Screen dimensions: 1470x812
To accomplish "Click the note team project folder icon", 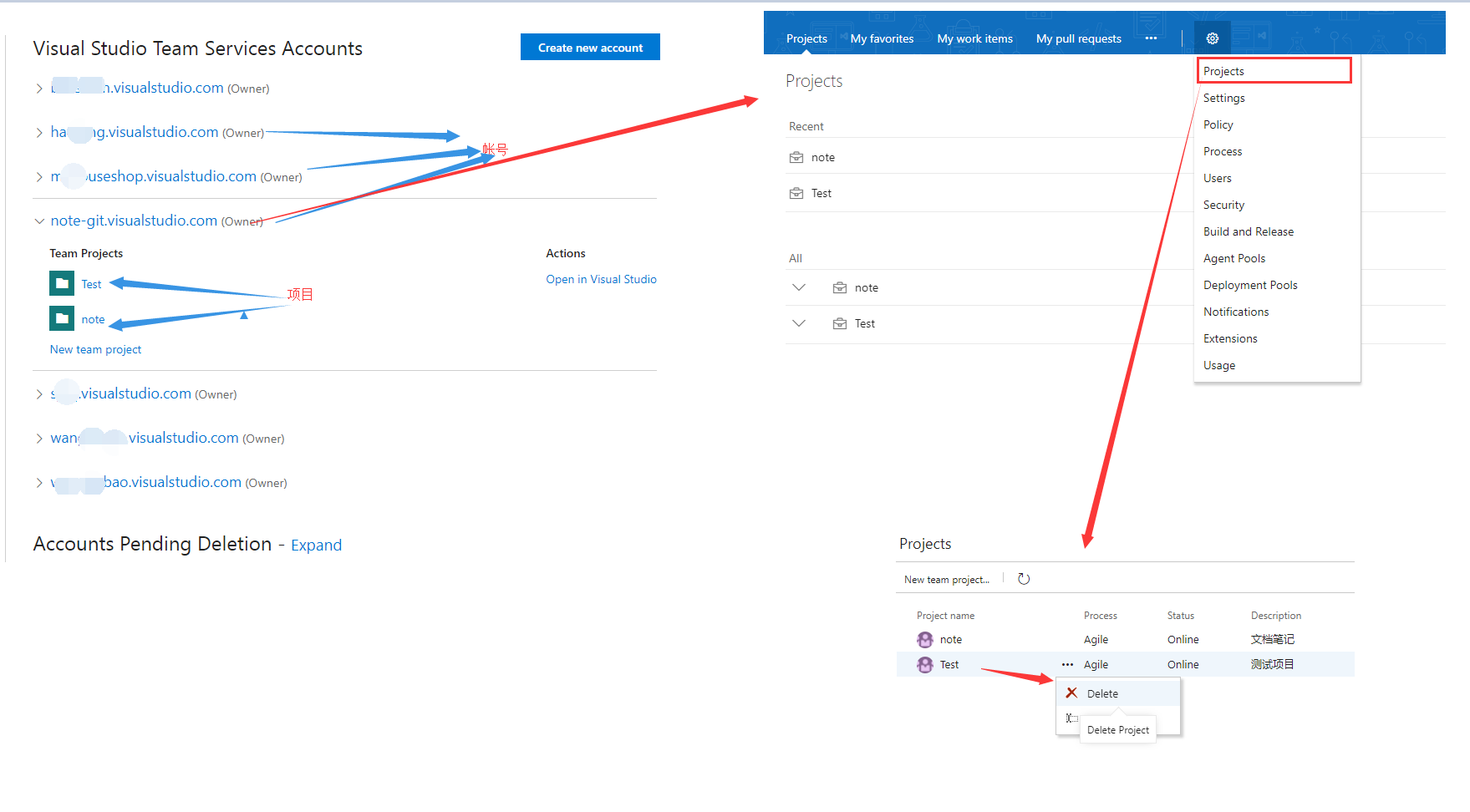I will [x=62, y=319].
